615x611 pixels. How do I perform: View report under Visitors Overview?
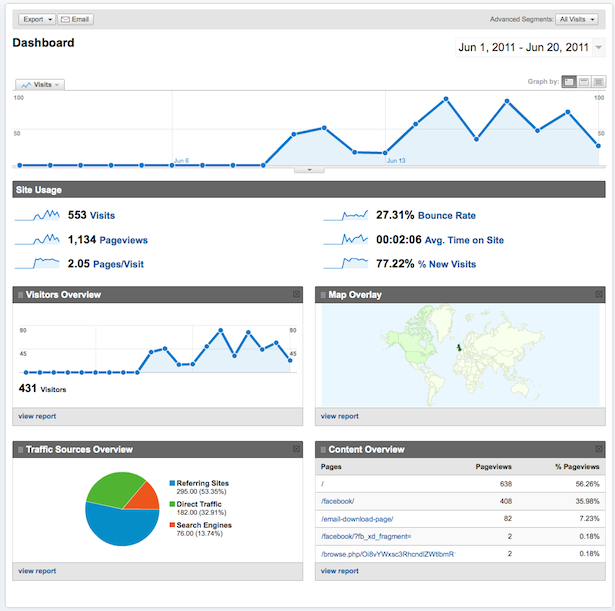point(37,416)
